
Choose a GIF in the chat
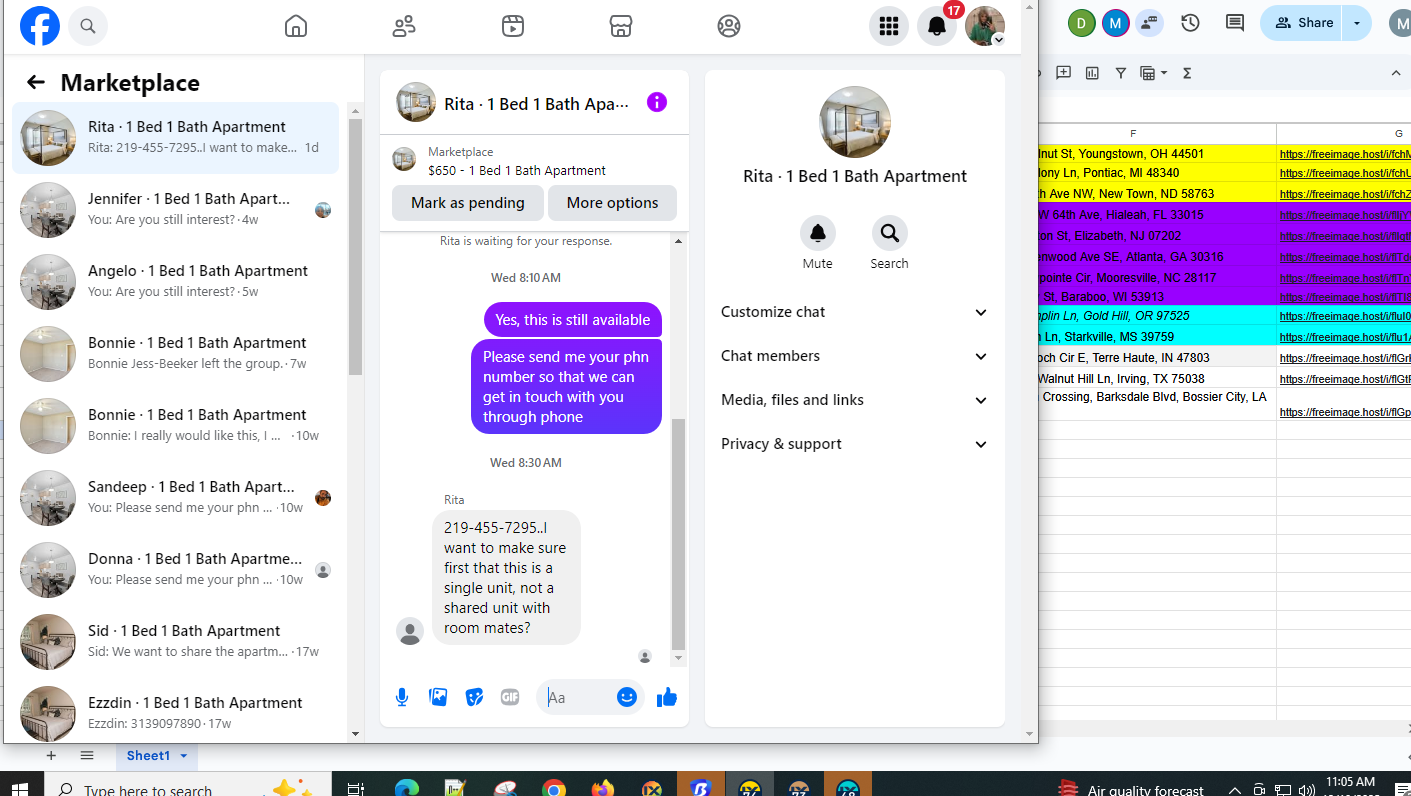(510, 697)
